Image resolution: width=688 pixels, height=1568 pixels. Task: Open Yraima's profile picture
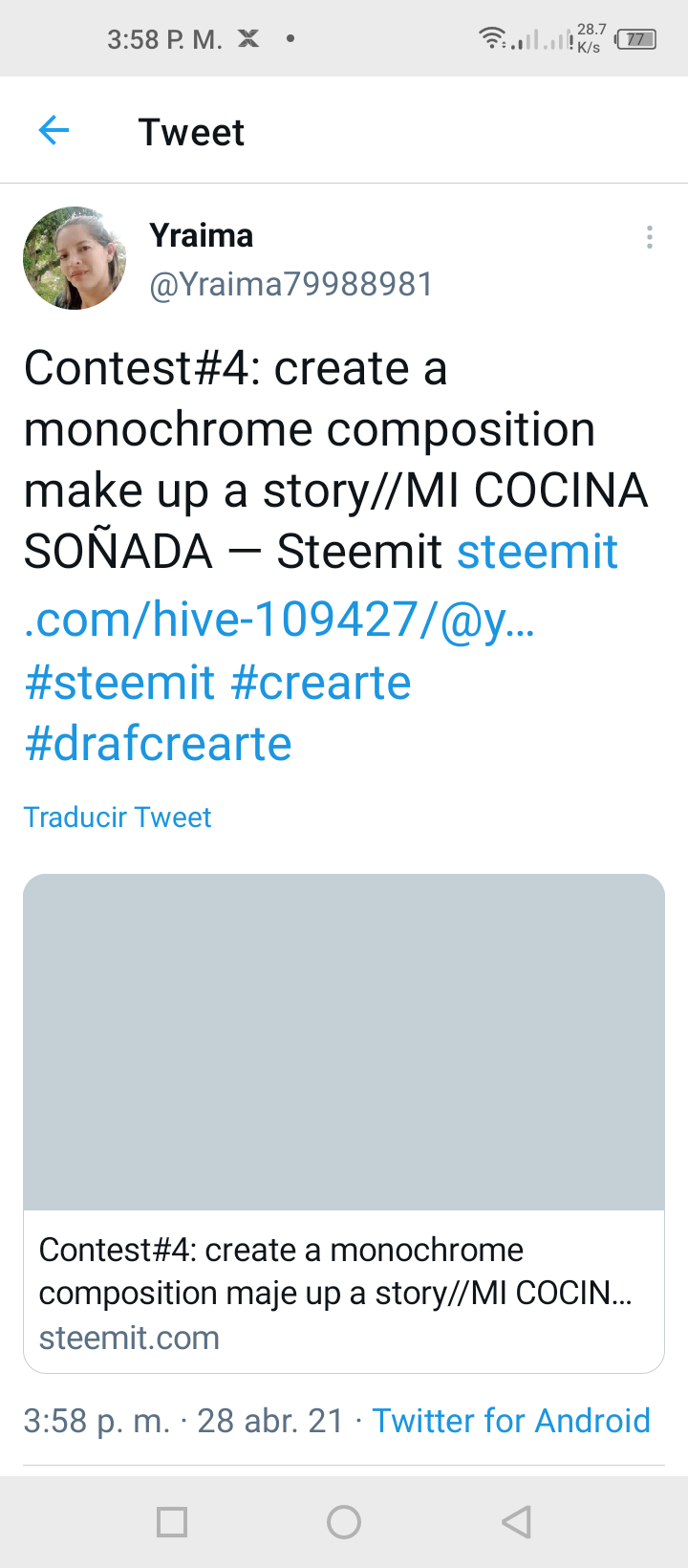(75, 258)
